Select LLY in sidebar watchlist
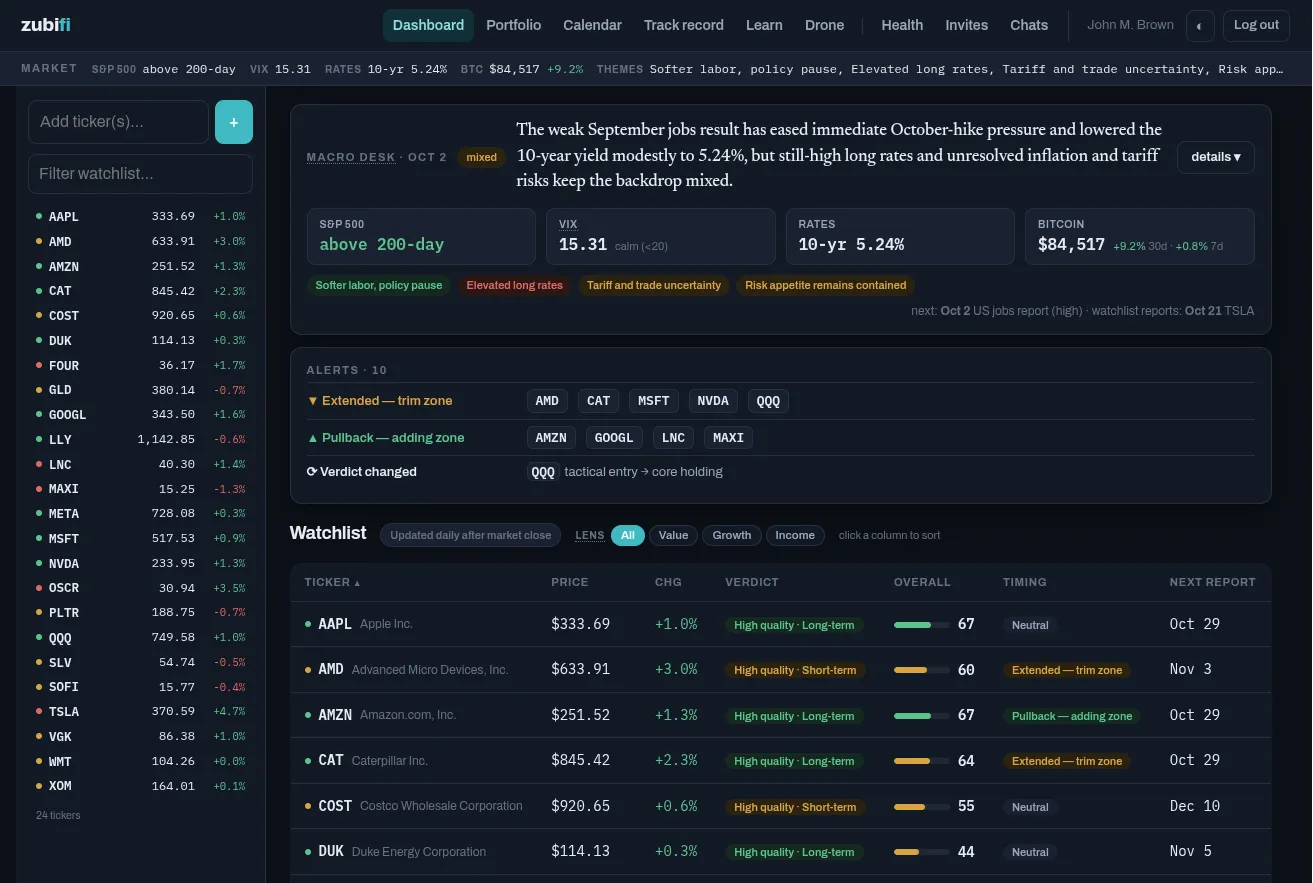The width and height of the screenshot is (1313, 883). [140, 440]
